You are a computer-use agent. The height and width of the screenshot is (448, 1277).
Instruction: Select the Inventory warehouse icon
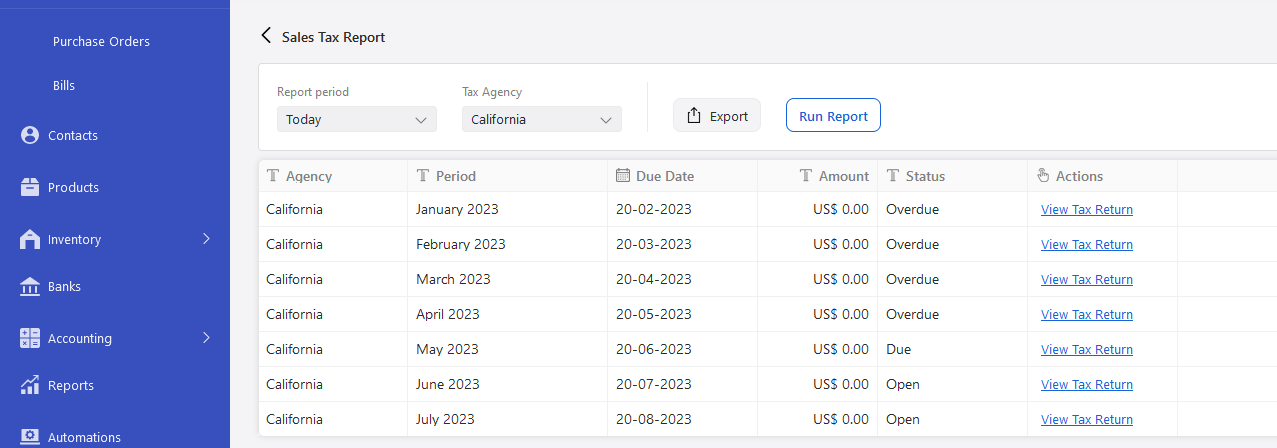click(30, 239)
